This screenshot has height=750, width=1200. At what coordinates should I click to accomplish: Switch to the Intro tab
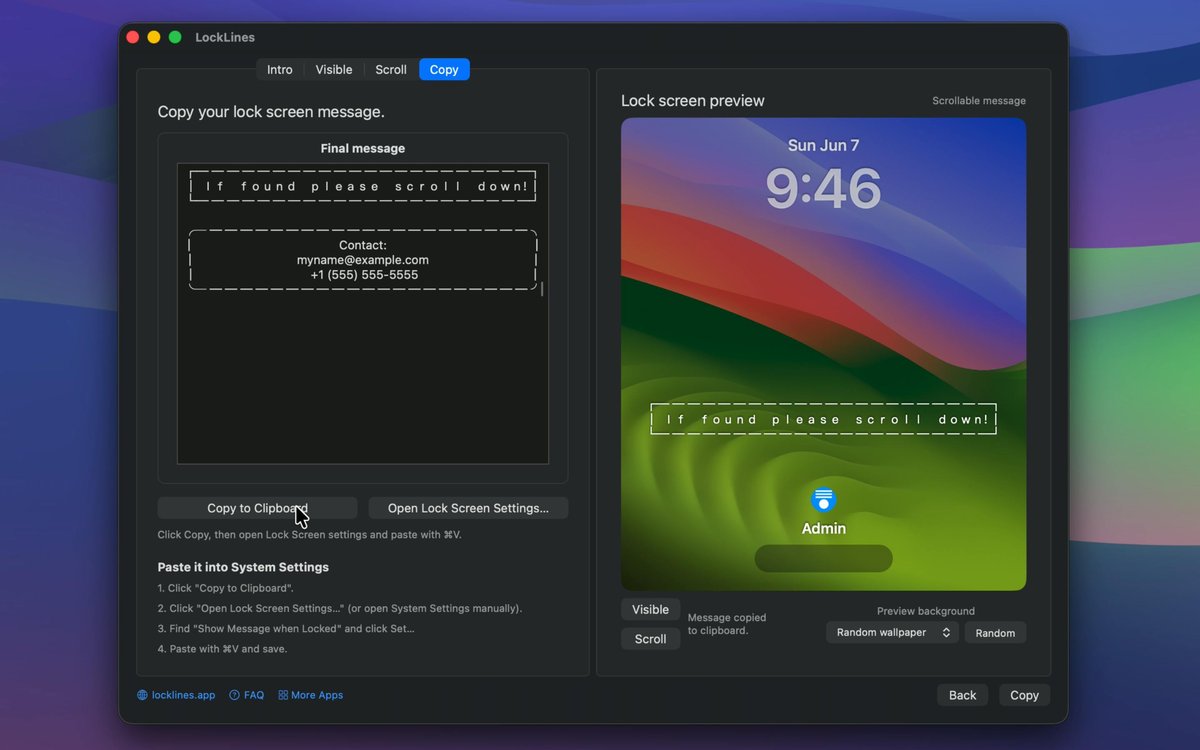click(x=280, y=69)
